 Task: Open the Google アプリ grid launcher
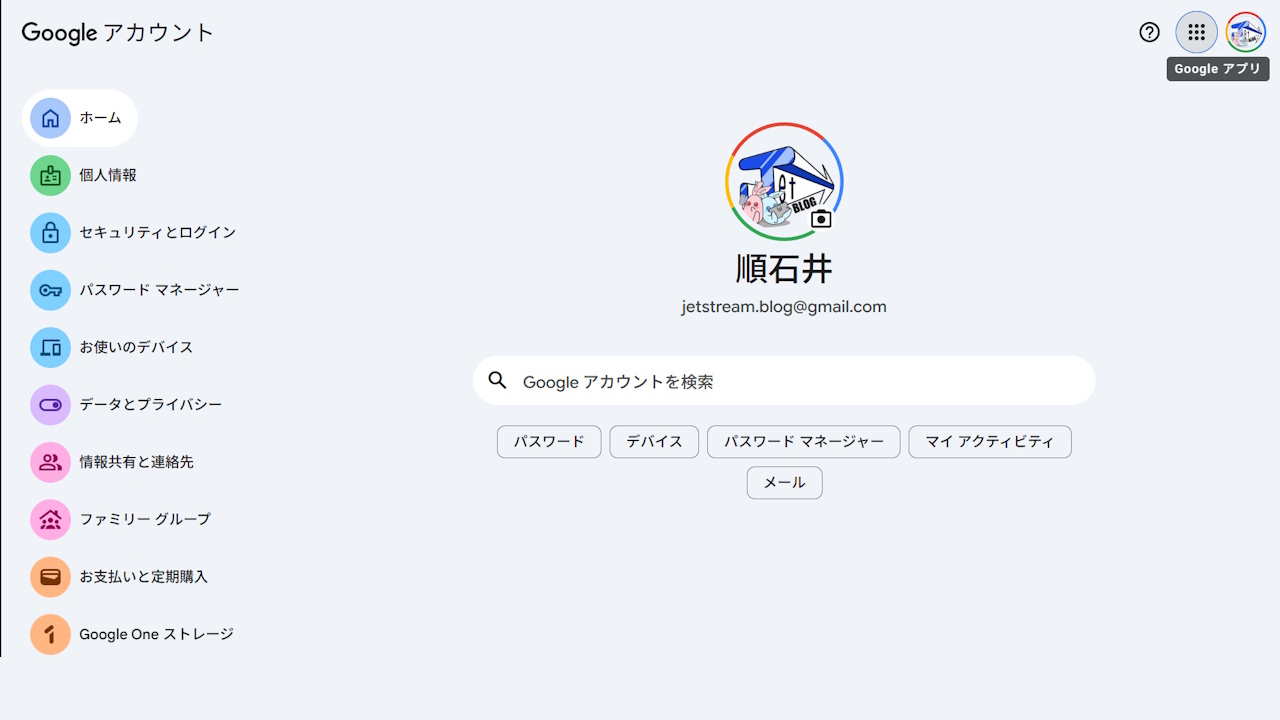1196,31
